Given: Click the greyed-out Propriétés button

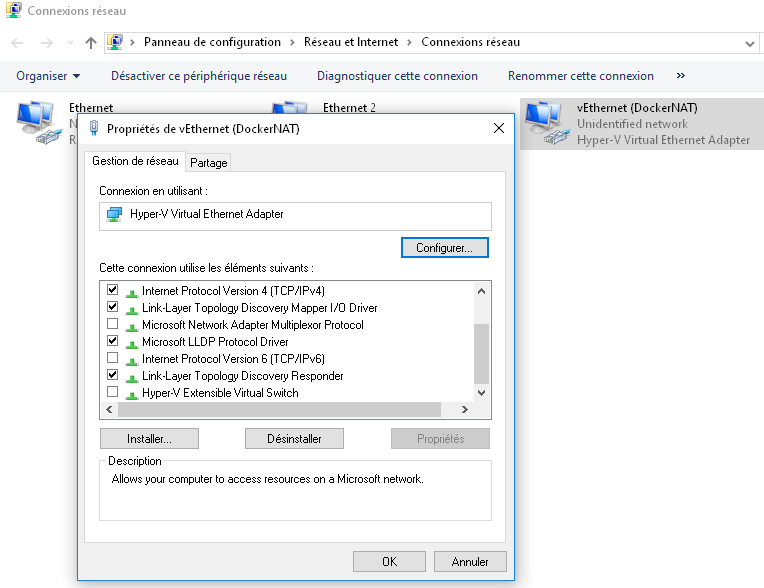Looking at the screenshot, I should [x=440, y=438].
